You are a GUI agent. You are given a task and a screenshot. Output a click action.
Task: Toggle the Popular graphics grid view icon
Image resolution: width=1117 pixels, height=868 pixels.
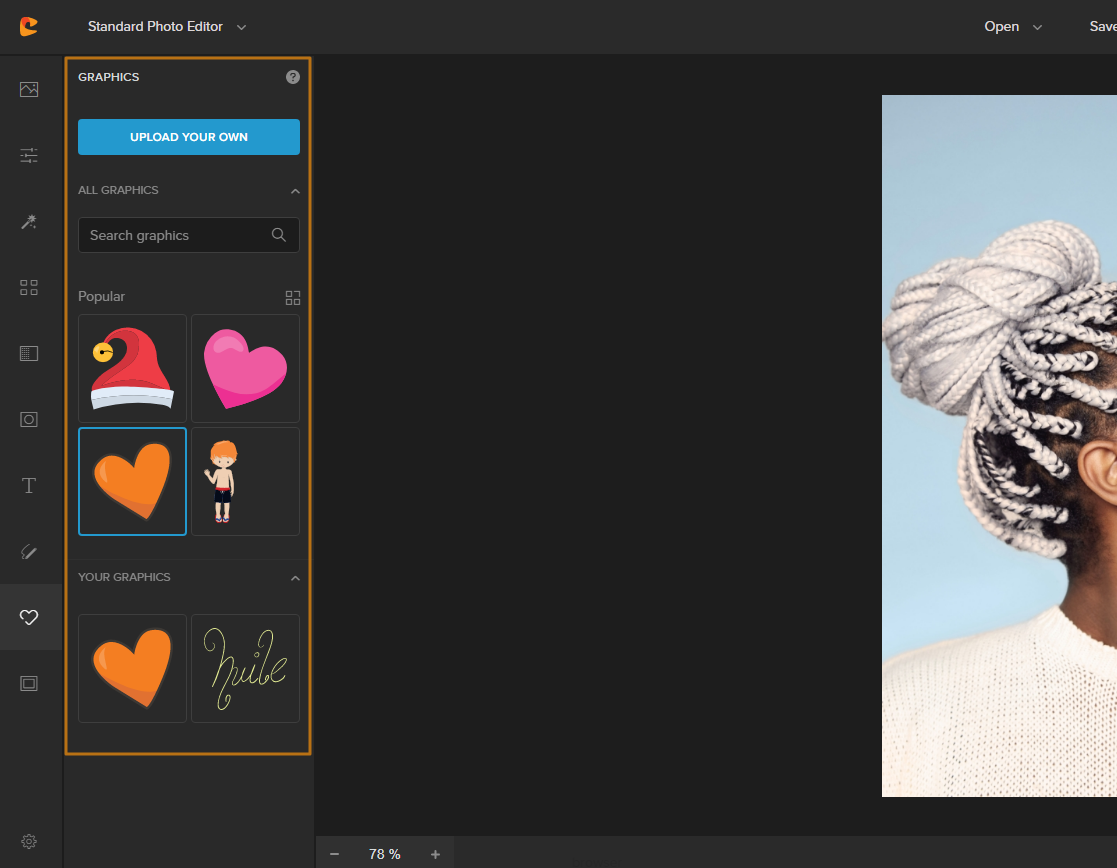click(x=292, y=297)
